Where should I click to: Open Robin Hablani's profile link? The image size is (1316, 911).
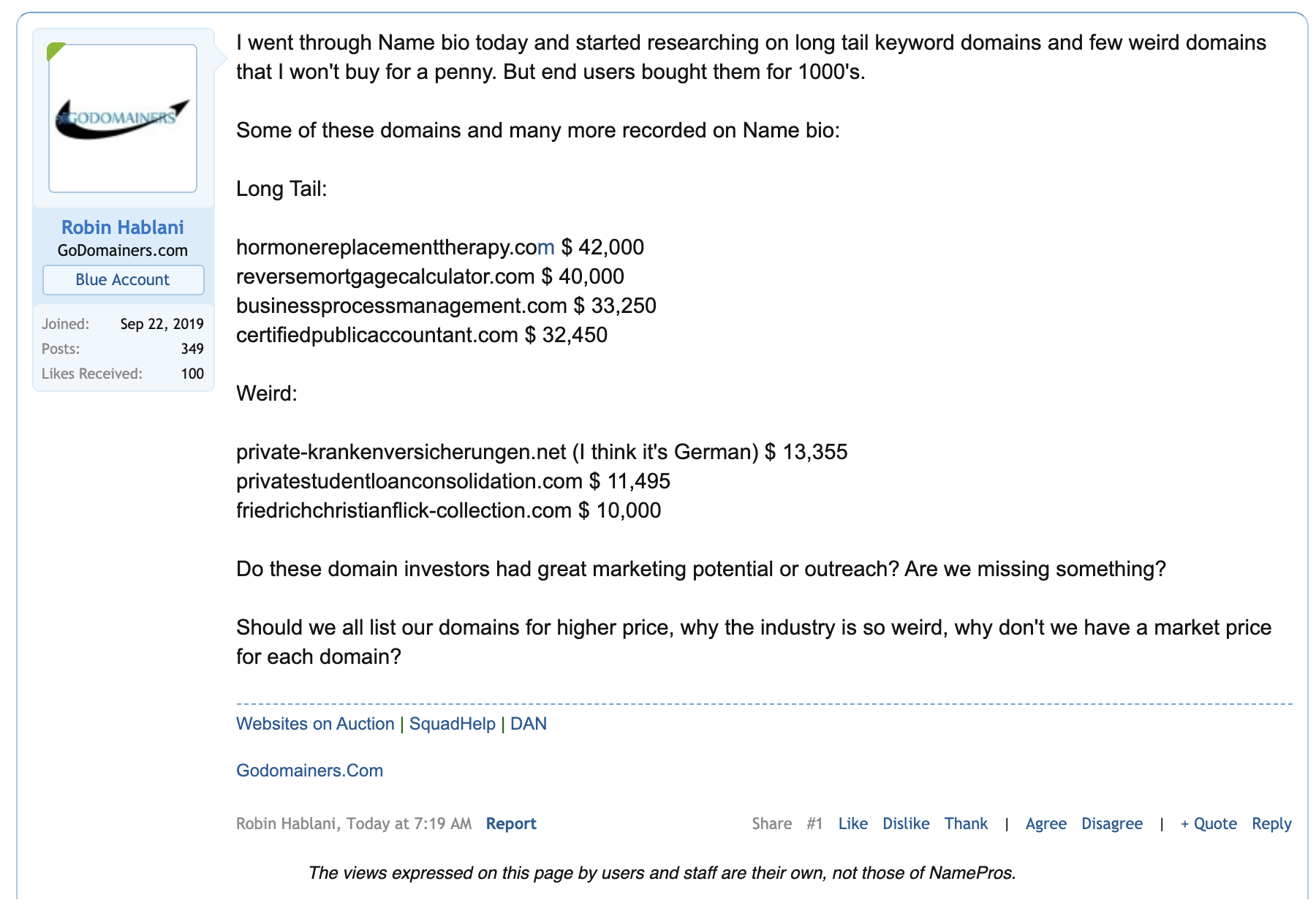(x=123, y=227)
